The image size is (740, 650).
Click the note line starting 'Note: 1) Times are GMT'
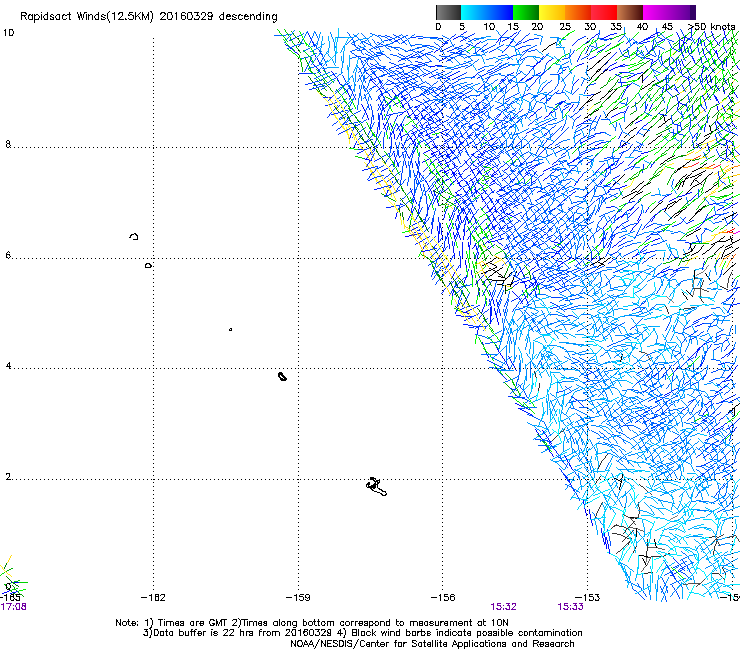click(312, 623)
